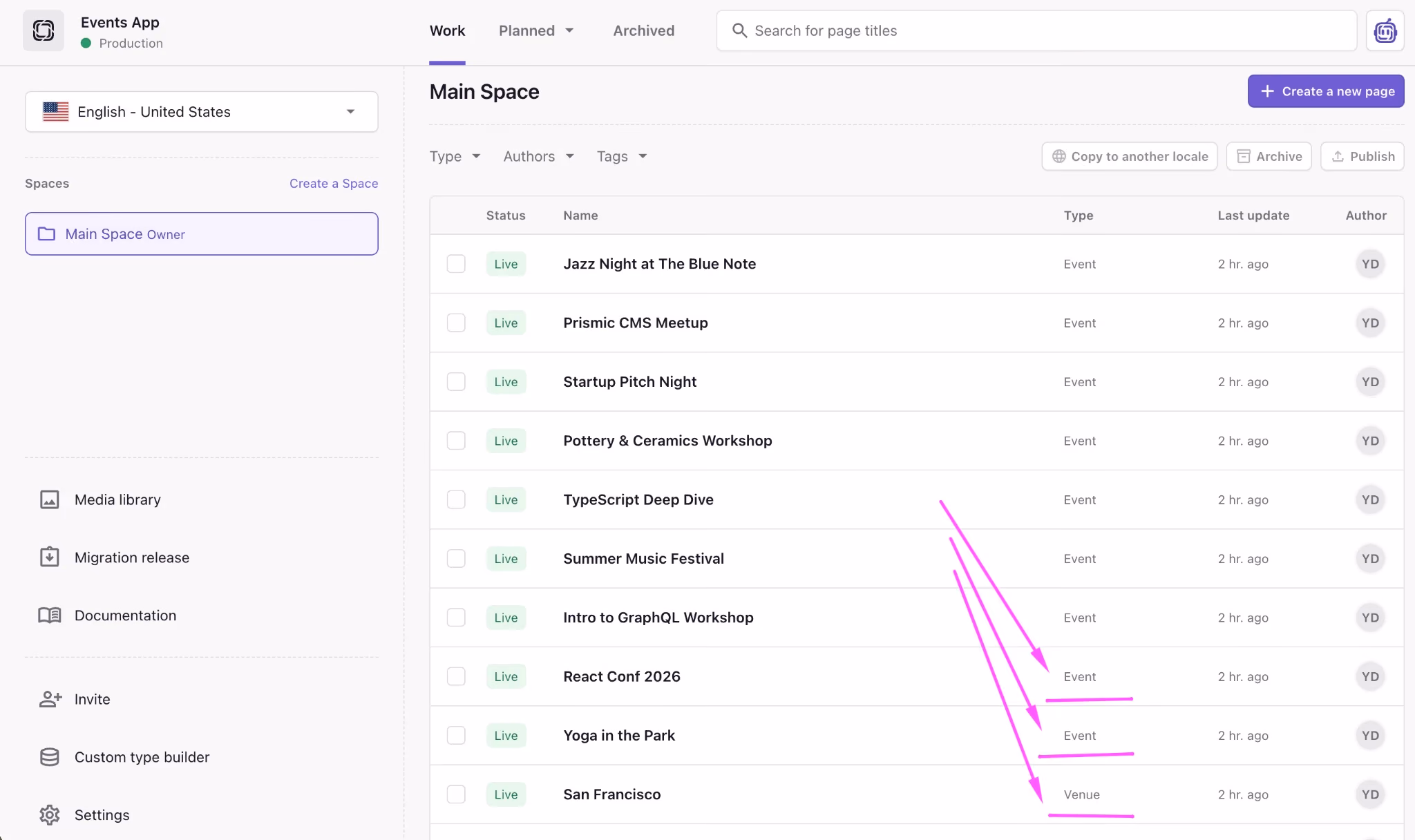Screen dimensions: 1415x840
Task: Click the YD avatar on Jazz Night row
Action: (x=1370, y=264)
